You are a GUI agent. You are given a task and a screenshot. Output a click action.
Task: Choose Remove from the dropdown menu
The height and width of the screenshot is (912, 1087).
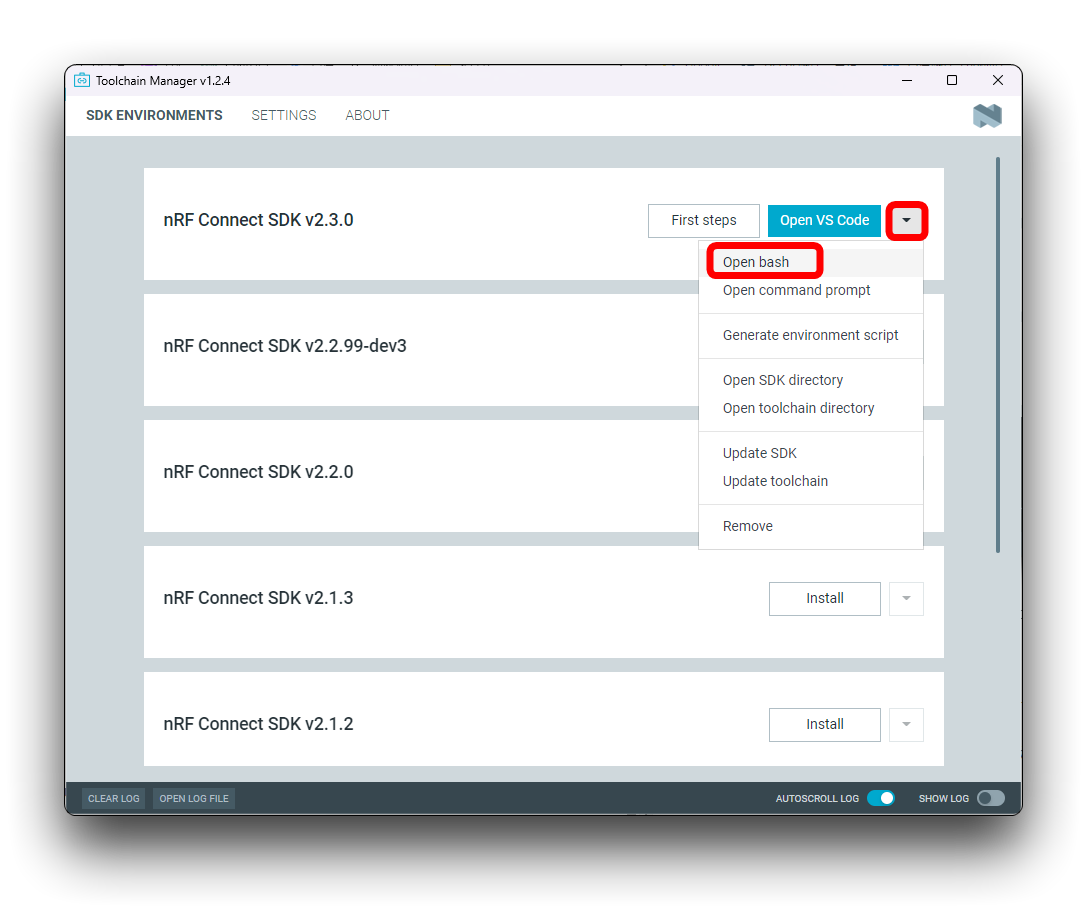(810, 526)
